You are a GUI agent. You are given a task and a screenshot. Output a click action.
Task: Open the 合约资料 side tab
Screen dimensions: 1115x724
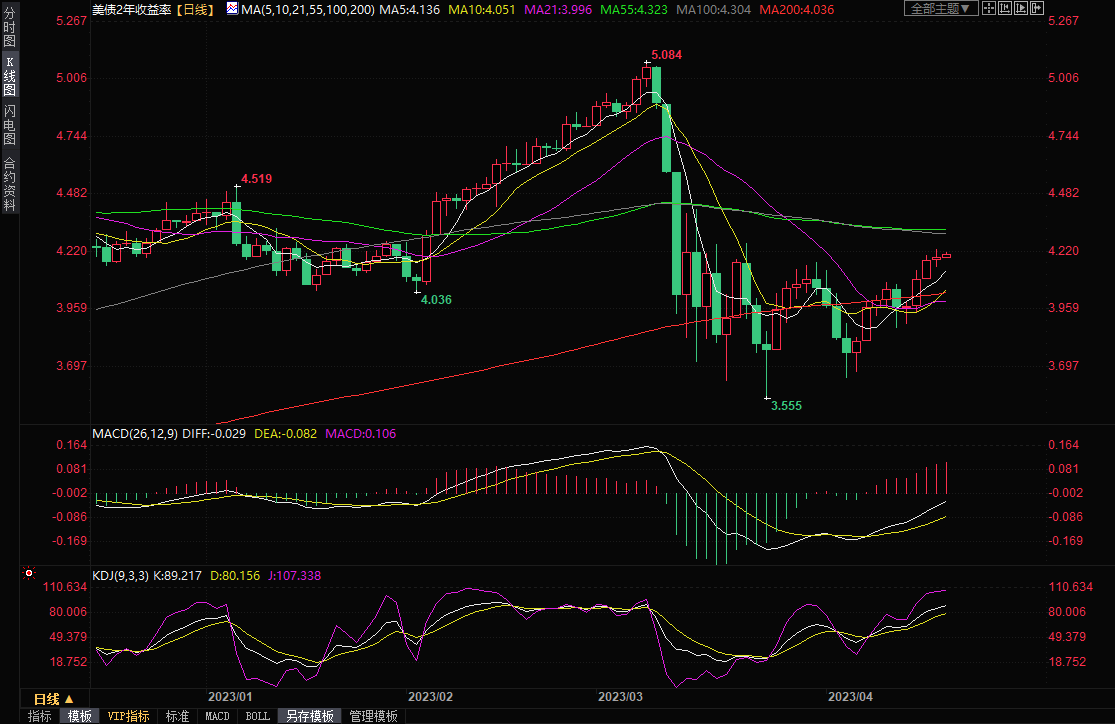(x=9, y=184)
